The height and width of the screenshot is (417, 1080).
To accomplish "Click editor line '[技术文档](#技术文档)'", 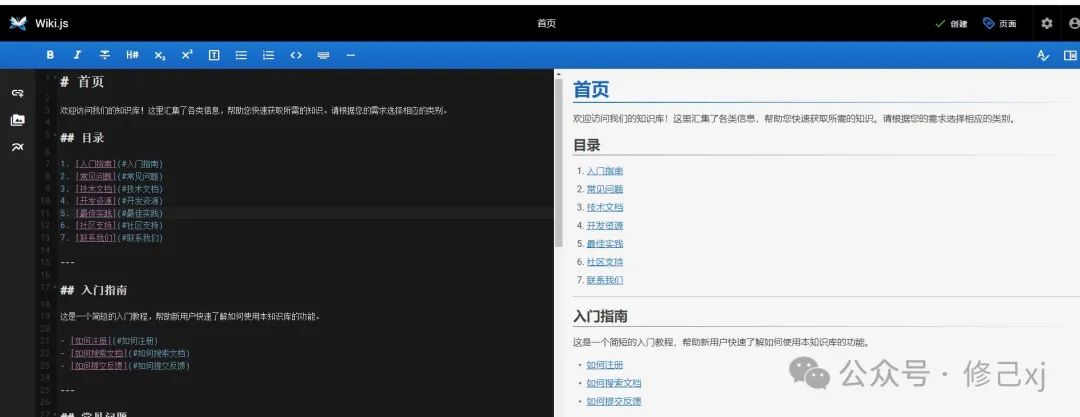I will [118, 189].
